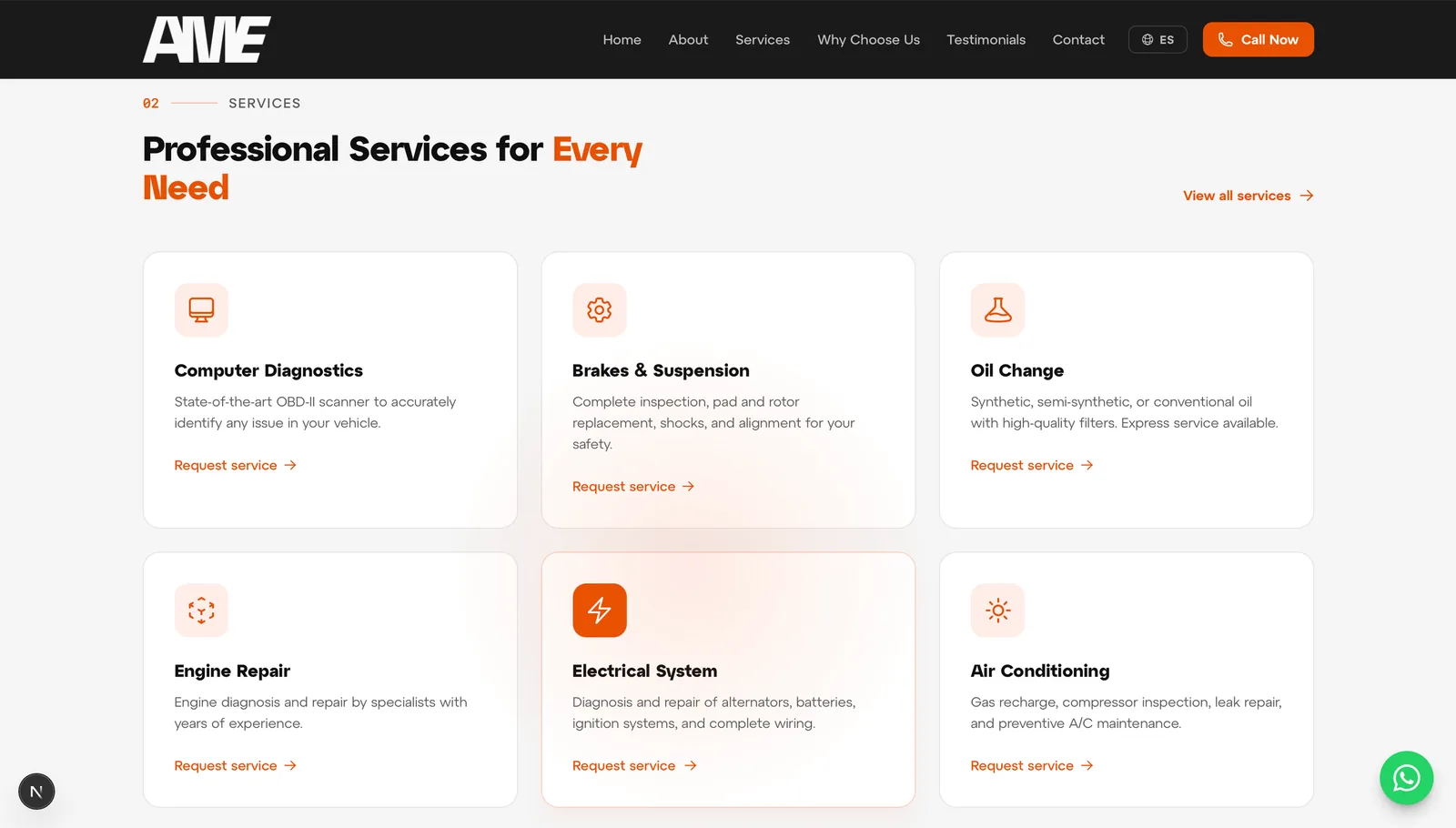
Task: Click the 'Engine diagnosis and repair by specialists' text
Action: tap(320, 712)
